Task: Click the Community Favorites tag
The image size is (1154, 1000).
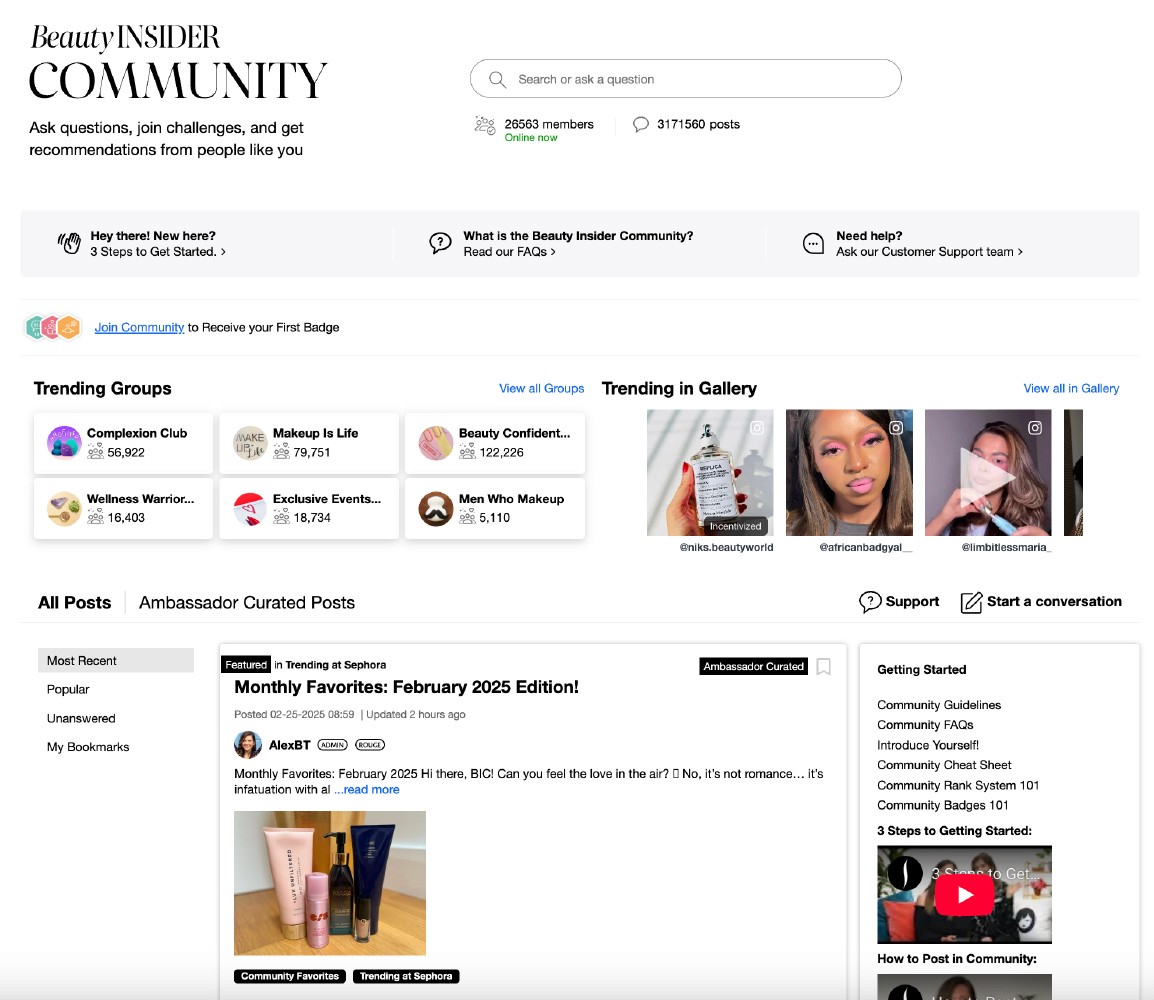Action: (x=290, y=976)
